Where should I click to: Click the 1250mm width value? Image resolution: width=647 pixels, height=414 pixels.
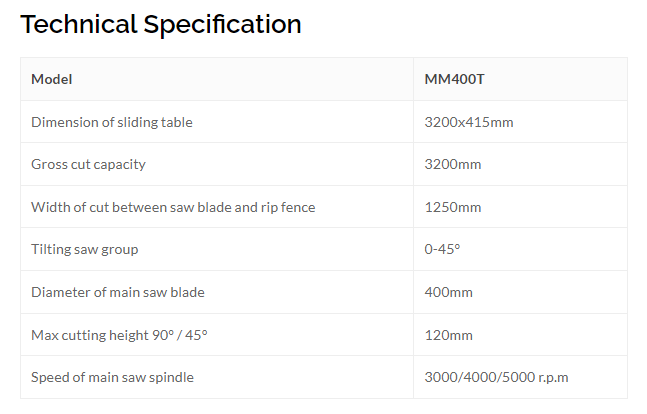(x=453, y=207)
